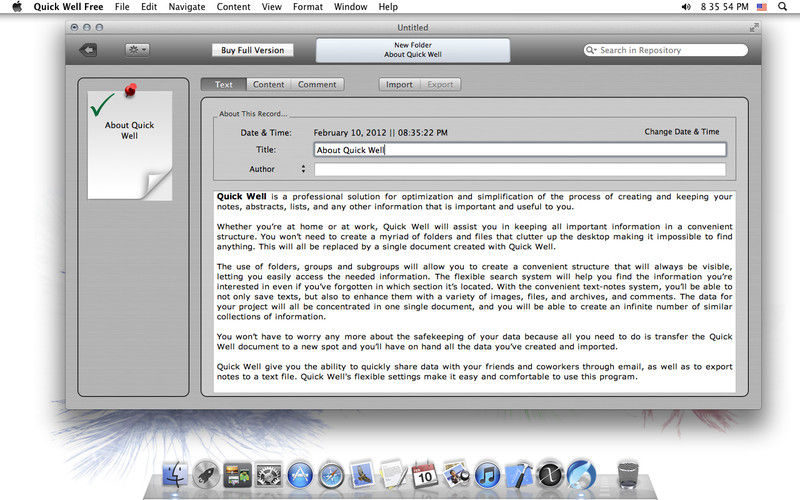This screenshot has height=500, width=800.
Task: Click into the Title field
Action: click(x=520, y=149)
